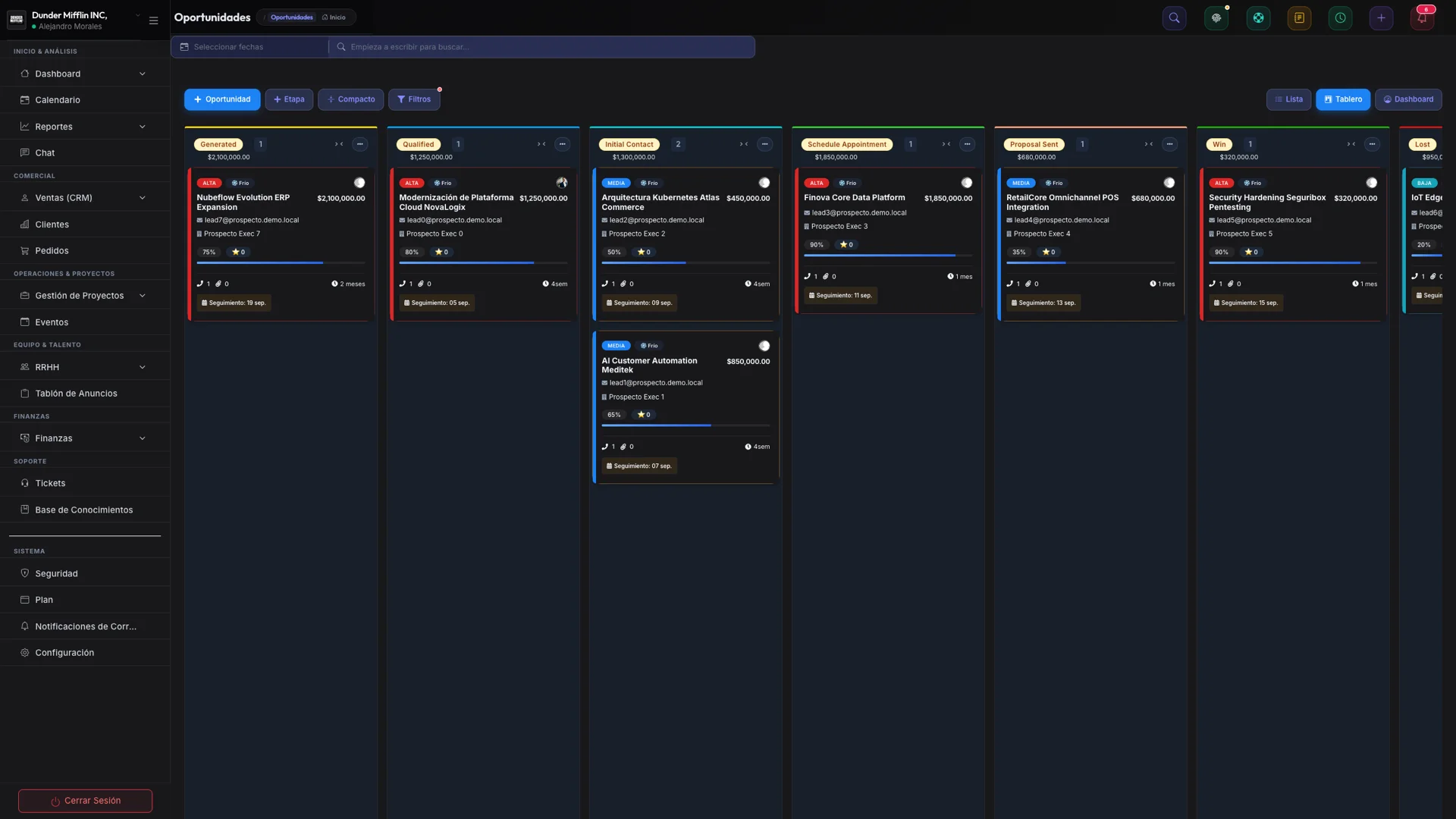
Task: Click the search opportunities text field
Action: coord(542,47)
